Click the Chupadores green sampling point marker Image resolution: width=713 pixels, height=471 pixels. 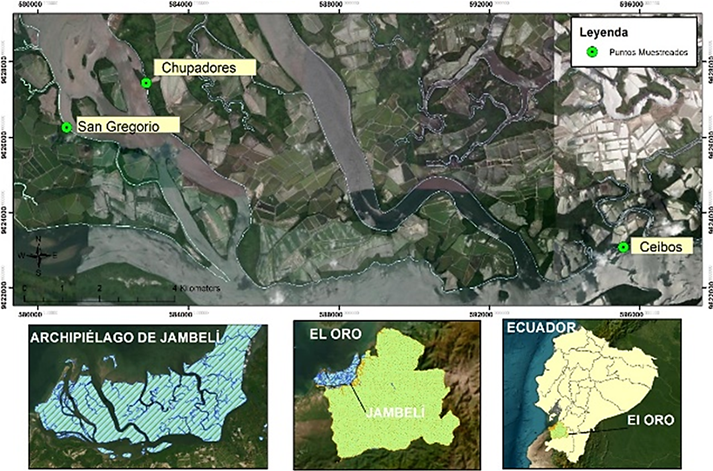(x=146, y=83)
